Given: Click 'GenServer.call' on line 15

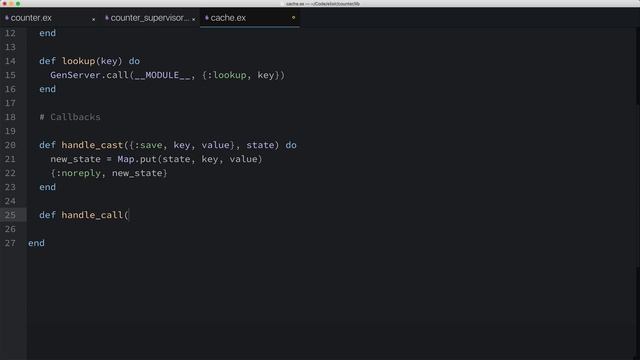Looking at the screenshot, I should pyautogui.click(x=89, y=75).
